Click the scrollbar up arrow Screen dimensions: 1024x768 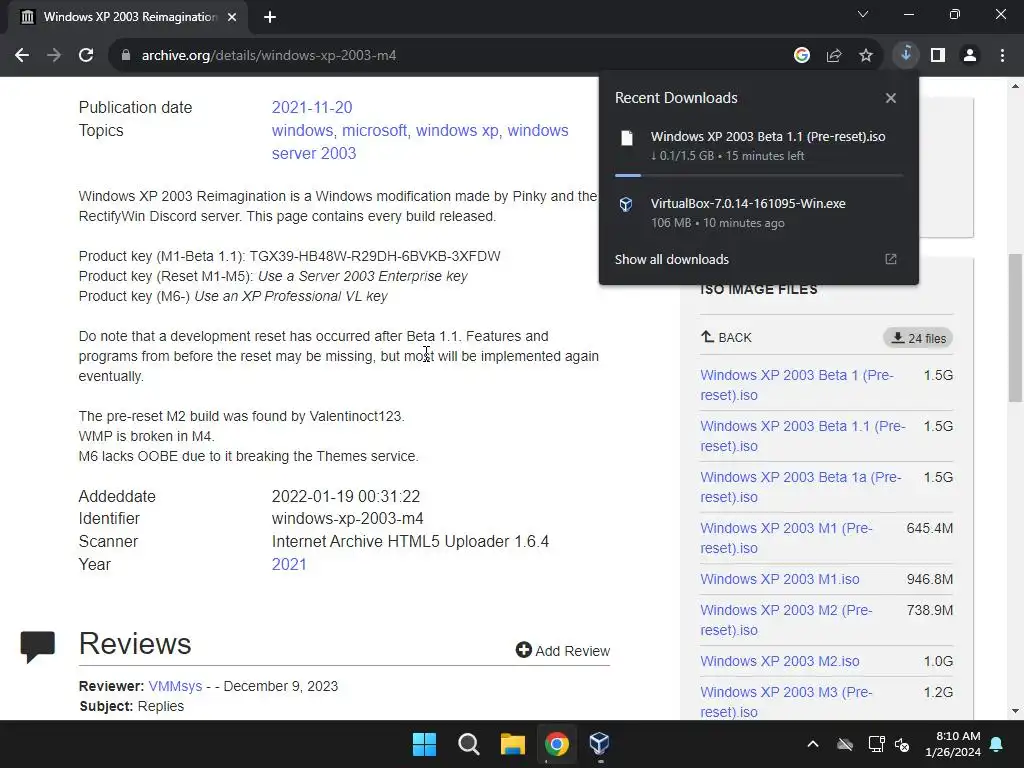pyautogui.click(x=1016, y=86)
